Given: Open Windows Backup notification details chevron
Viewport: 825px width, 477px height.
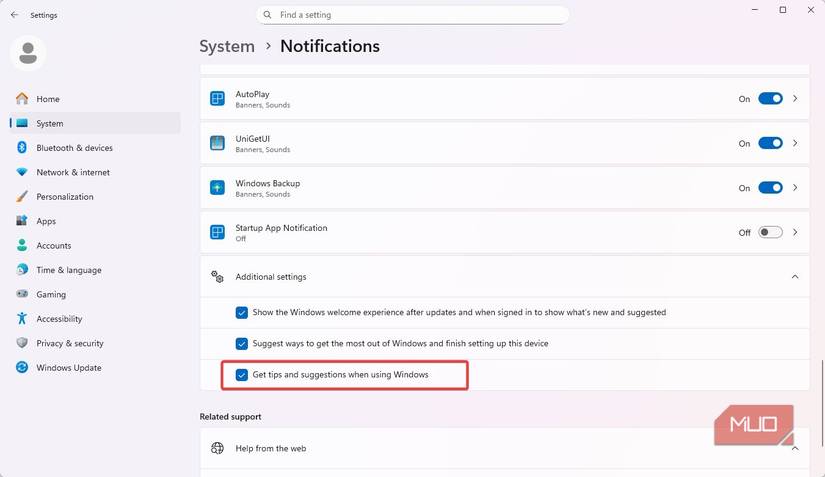Looking at the screenshot, I should (x=795, y=188).
